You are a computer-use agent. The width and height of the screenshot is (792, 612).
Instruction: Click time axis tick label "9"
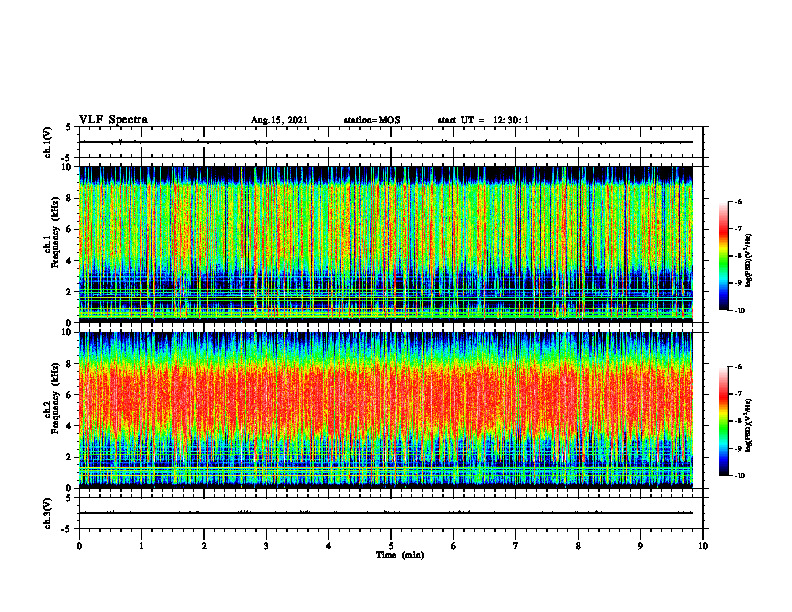click(640, 546)
